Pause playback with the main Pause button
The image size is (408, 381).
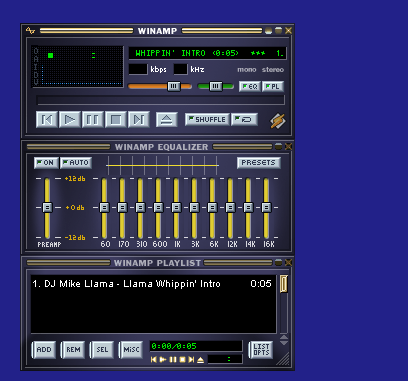click(93, 119)
